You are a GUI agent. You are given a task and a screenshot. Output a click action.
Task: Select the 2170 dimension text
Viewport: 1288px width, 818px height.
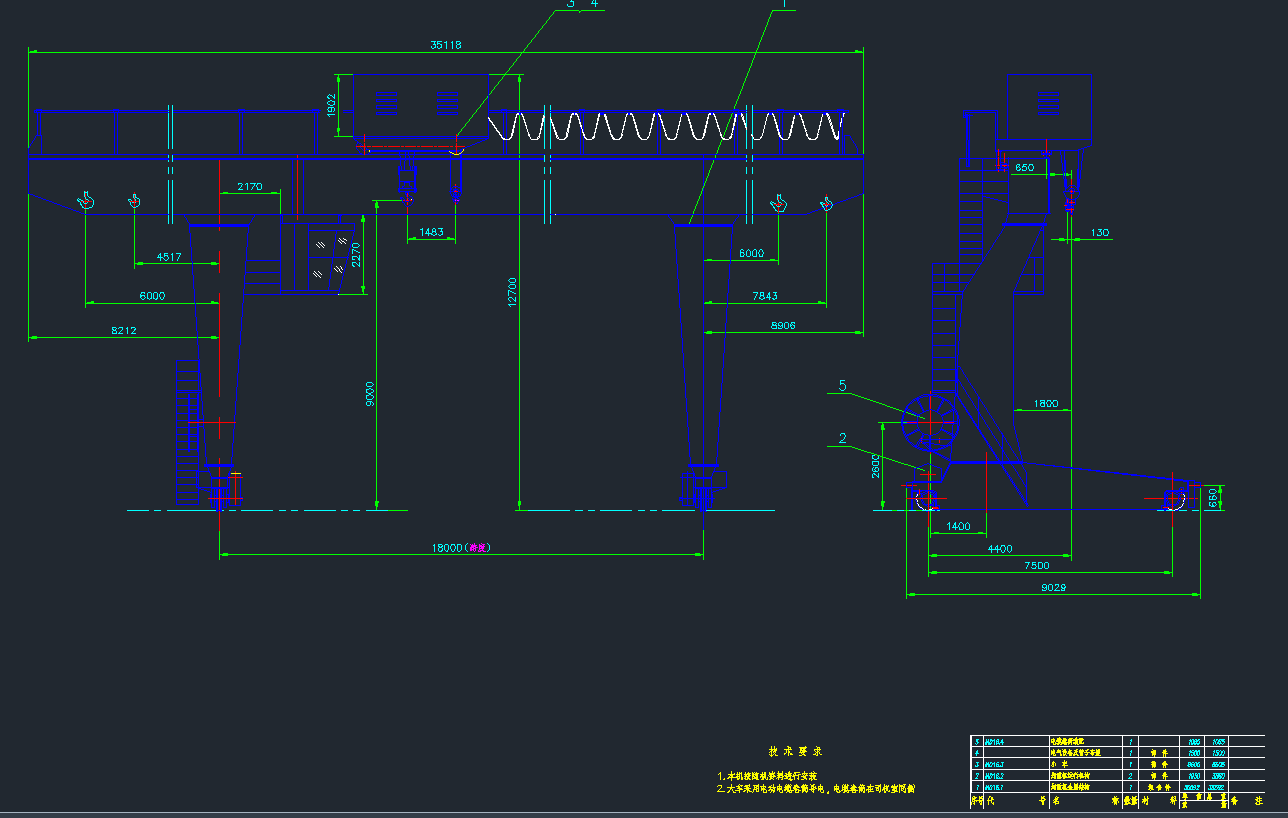pyautogui.click(x=249, y=186)
